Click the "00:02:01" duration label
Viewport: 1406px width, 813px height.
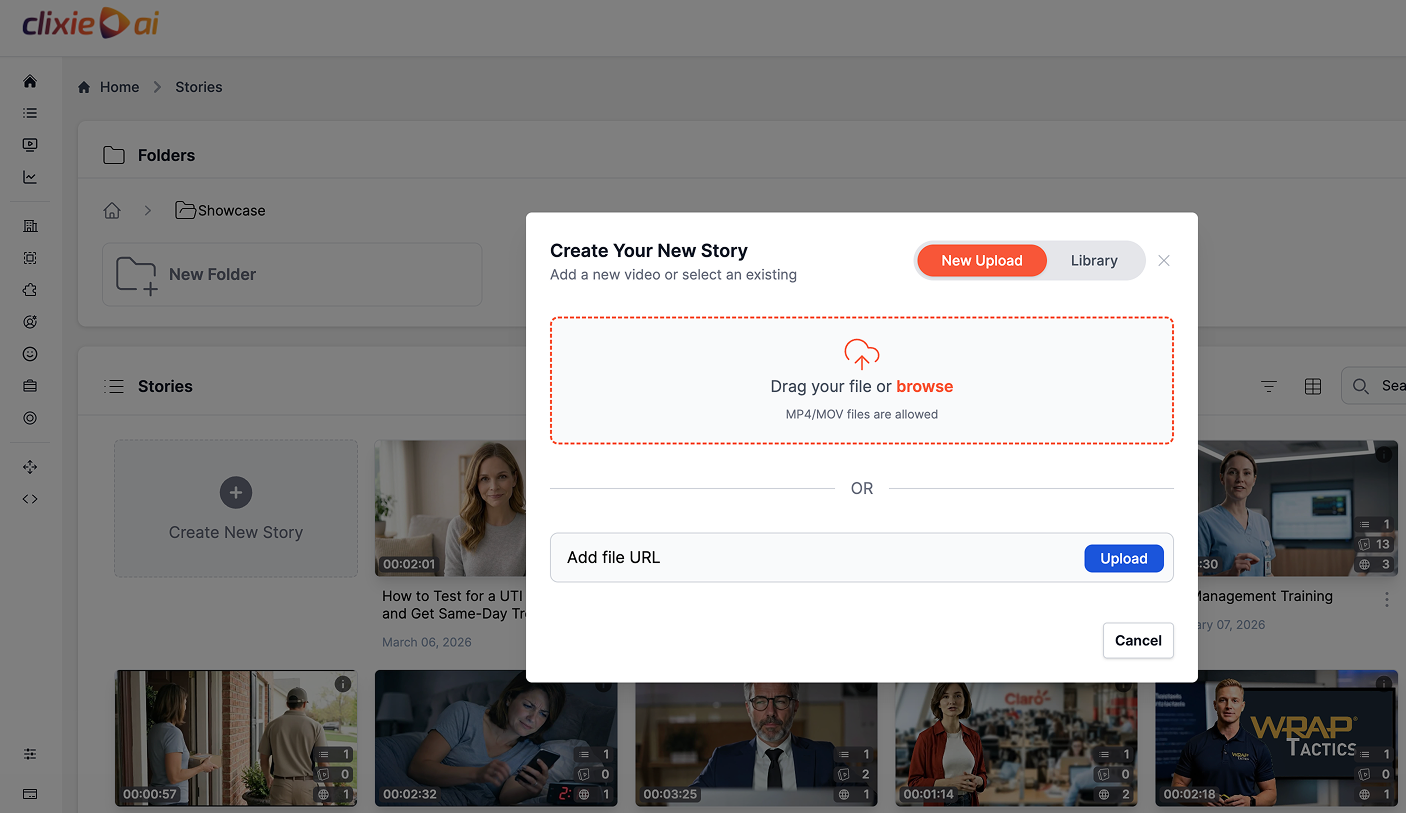[x=410, y=565]
